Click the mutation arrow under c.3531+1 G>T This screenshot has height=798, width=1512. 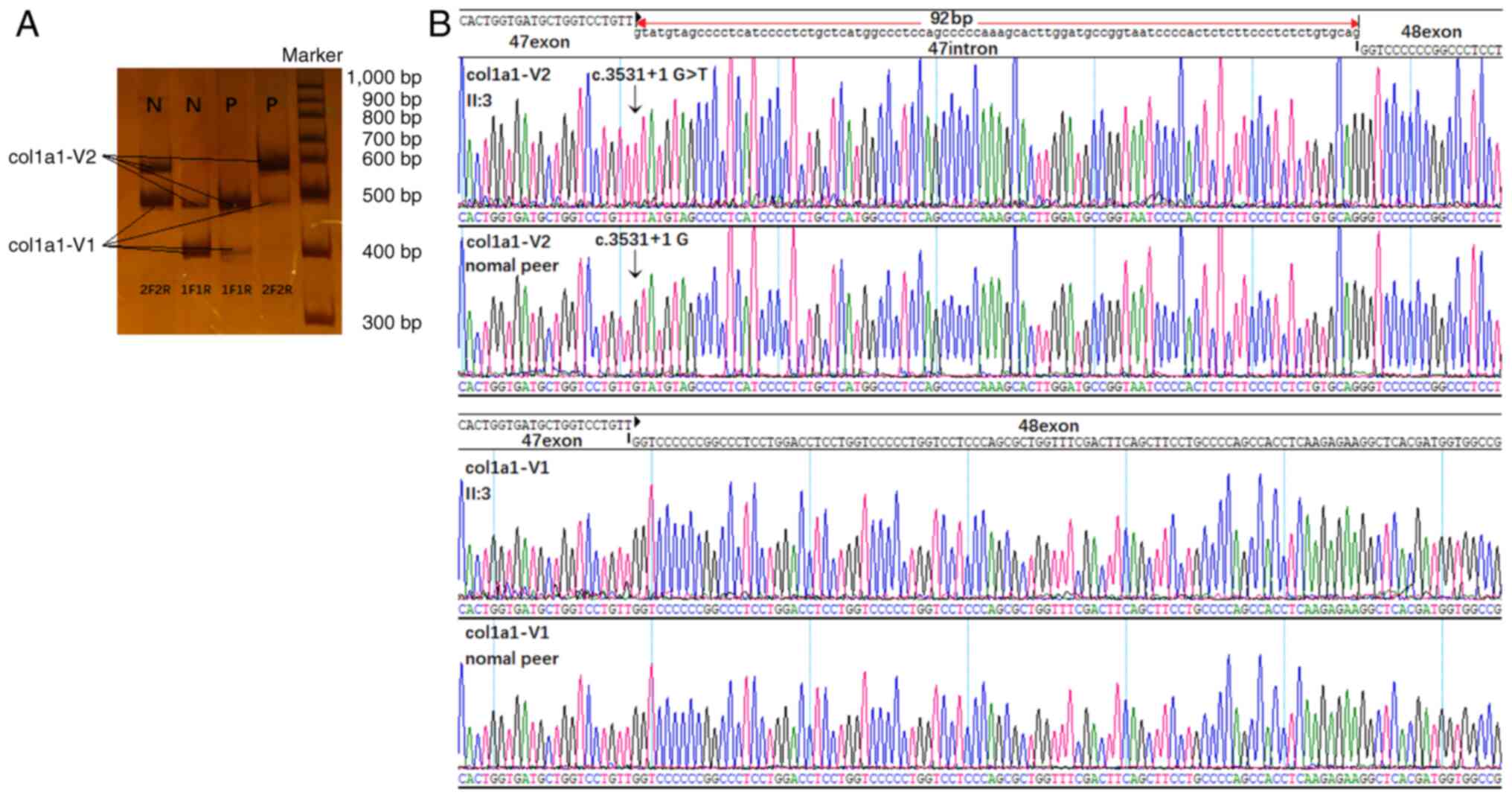pyautogui.click(x=635, y=99)
